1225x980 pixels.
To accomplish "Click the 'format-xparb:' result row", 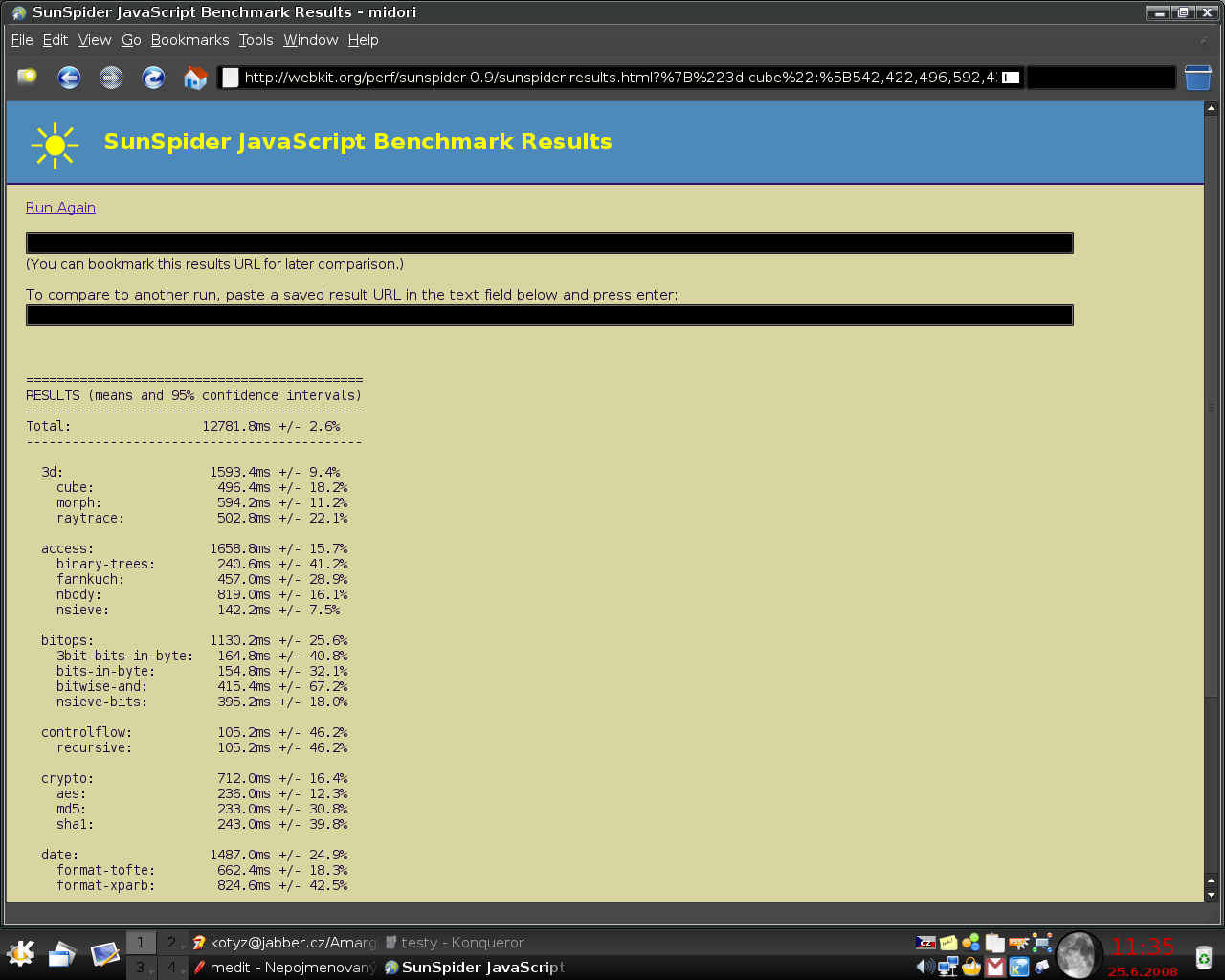I will (202, 885).
